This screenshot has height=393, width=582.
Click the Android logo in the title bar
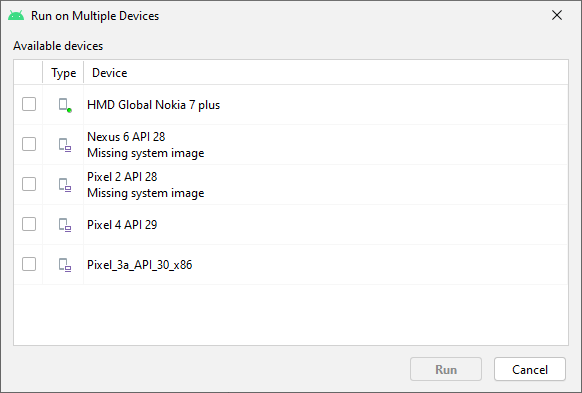coord(16,16)
